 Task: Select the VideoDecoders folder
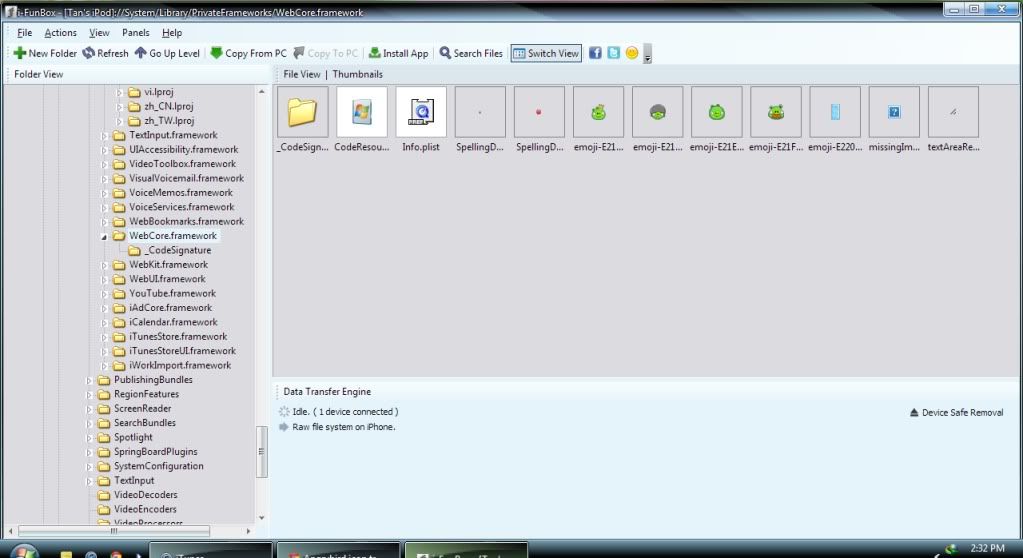coord(145,495)
